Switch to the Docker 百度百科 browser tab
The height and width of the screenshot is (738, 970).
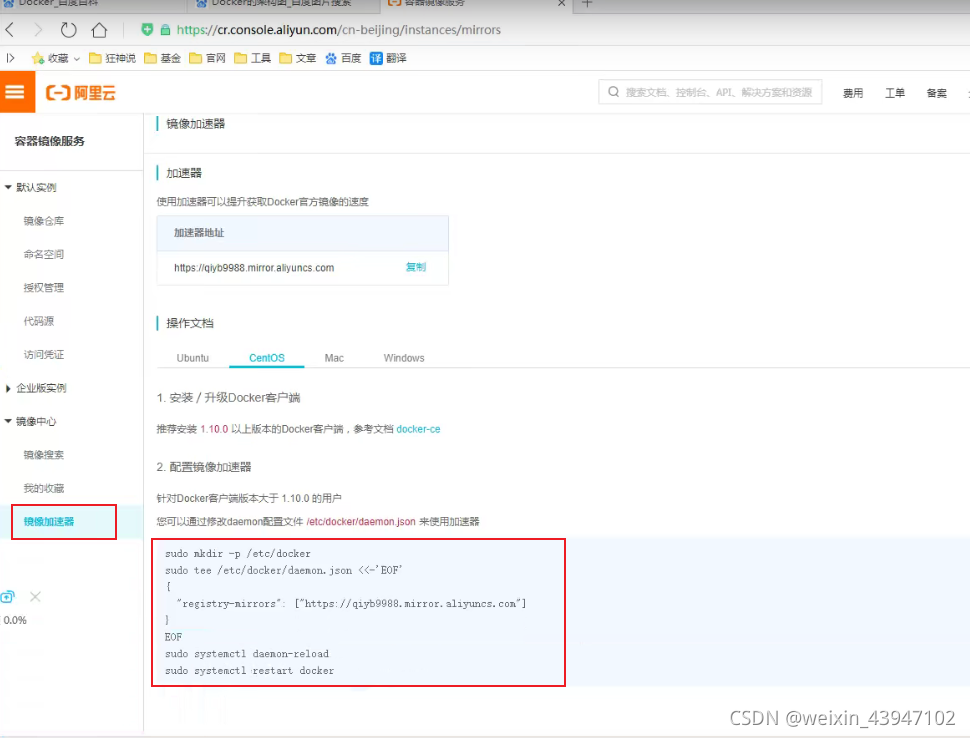tap(93, 4)
